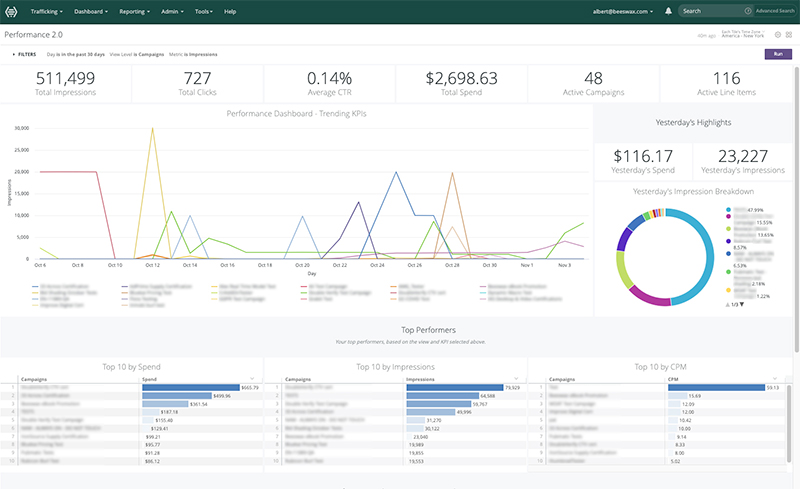
Task: Expand the FILTERS section
Action: (x=24, y=54)
